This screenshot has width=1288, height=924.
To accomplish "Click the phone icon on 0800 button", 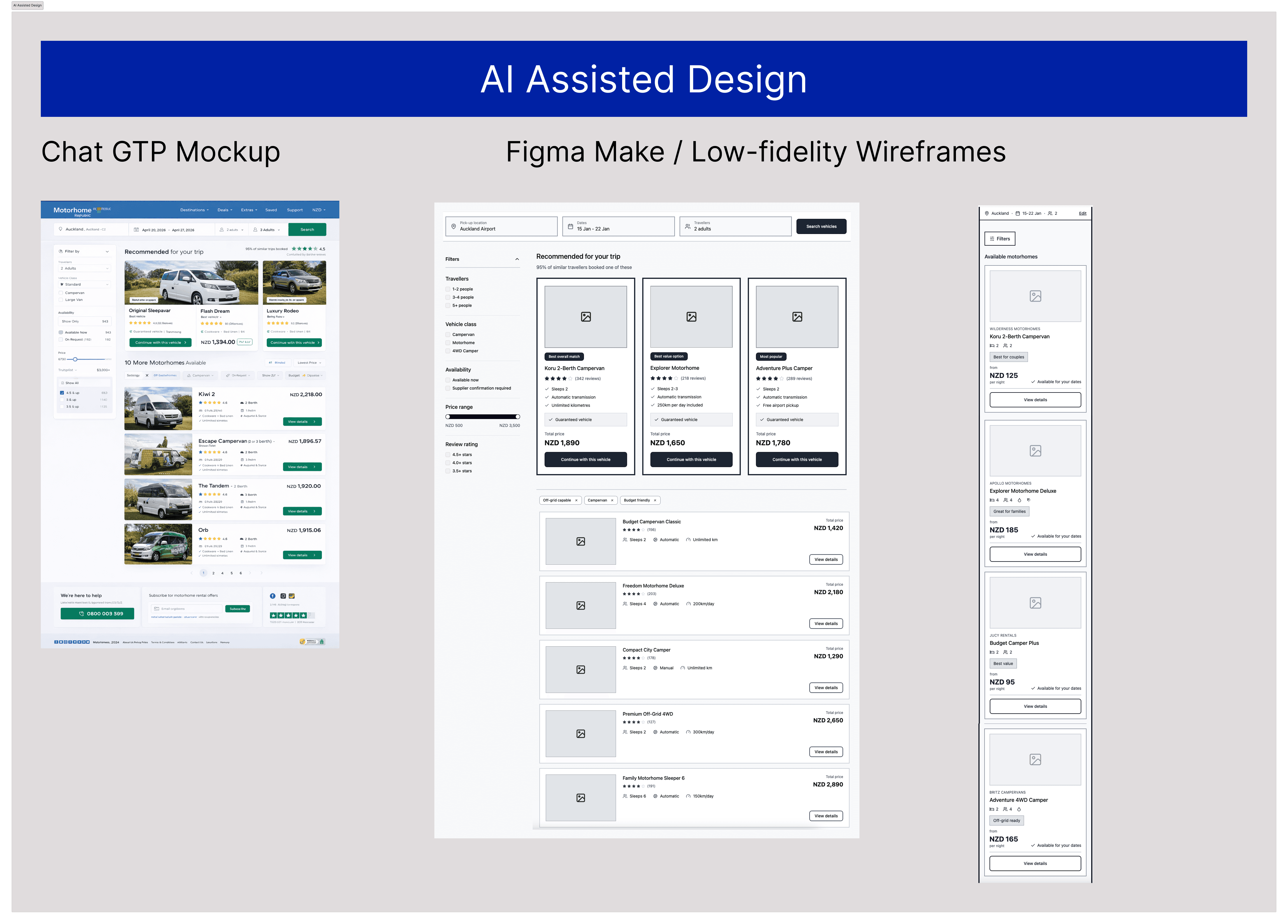I will pyautogui.click(x=81, y=614).
